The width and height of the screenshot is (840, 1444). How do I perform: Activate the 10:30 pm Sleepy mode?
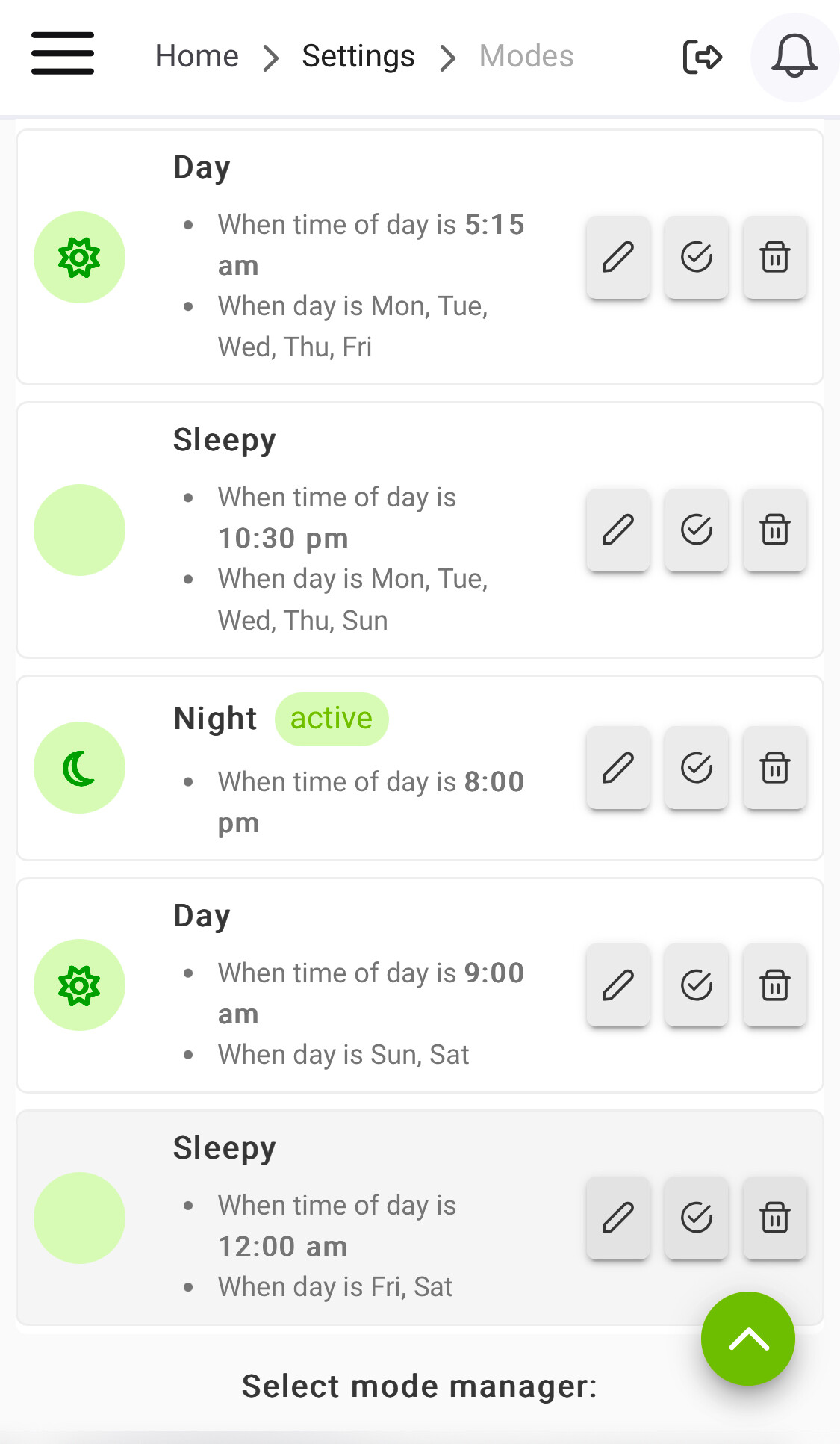(x=697, y=530)
